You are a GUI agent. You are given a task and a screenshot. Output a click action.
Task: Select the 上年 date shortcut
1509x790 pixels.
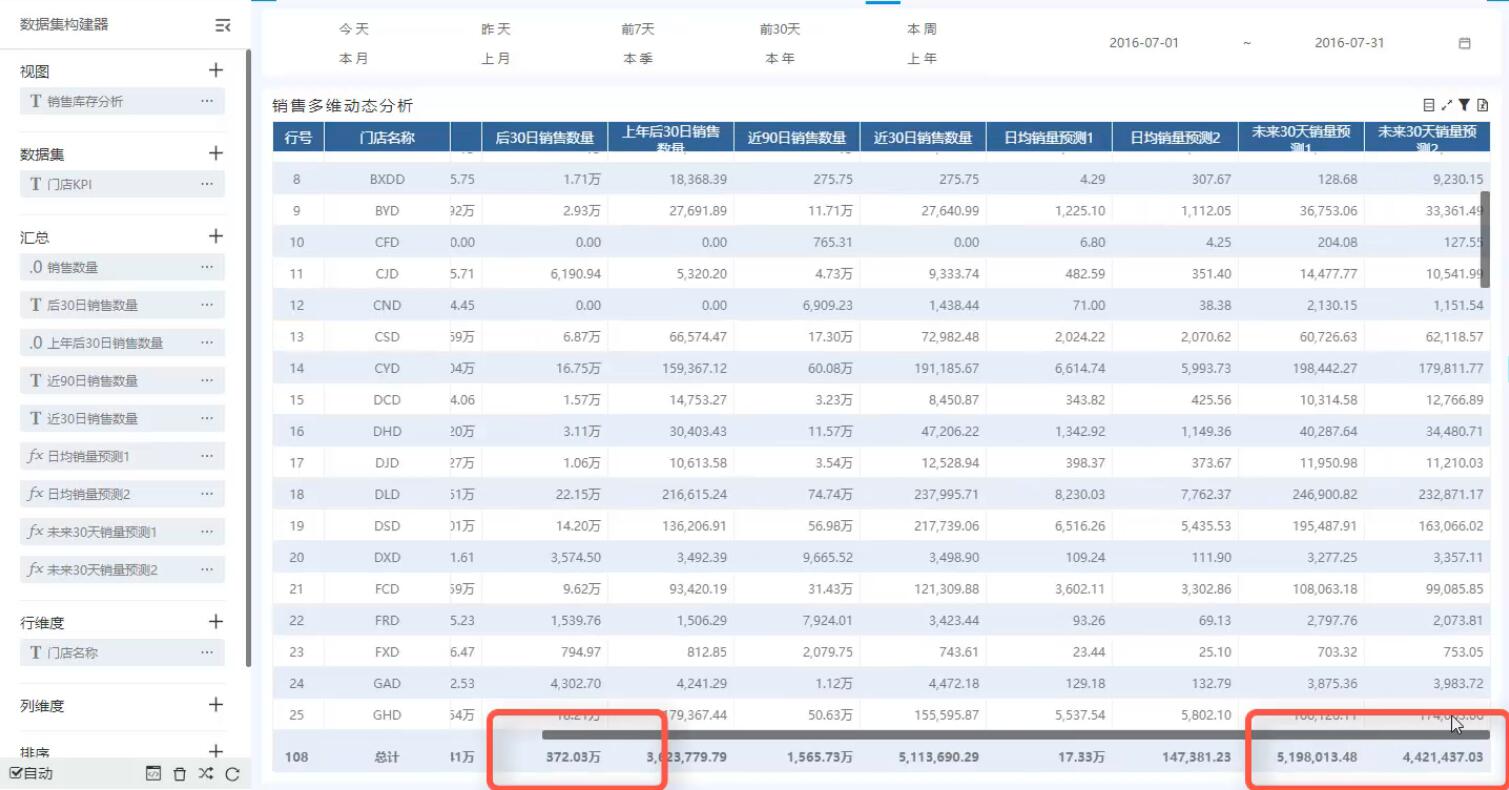922,58
